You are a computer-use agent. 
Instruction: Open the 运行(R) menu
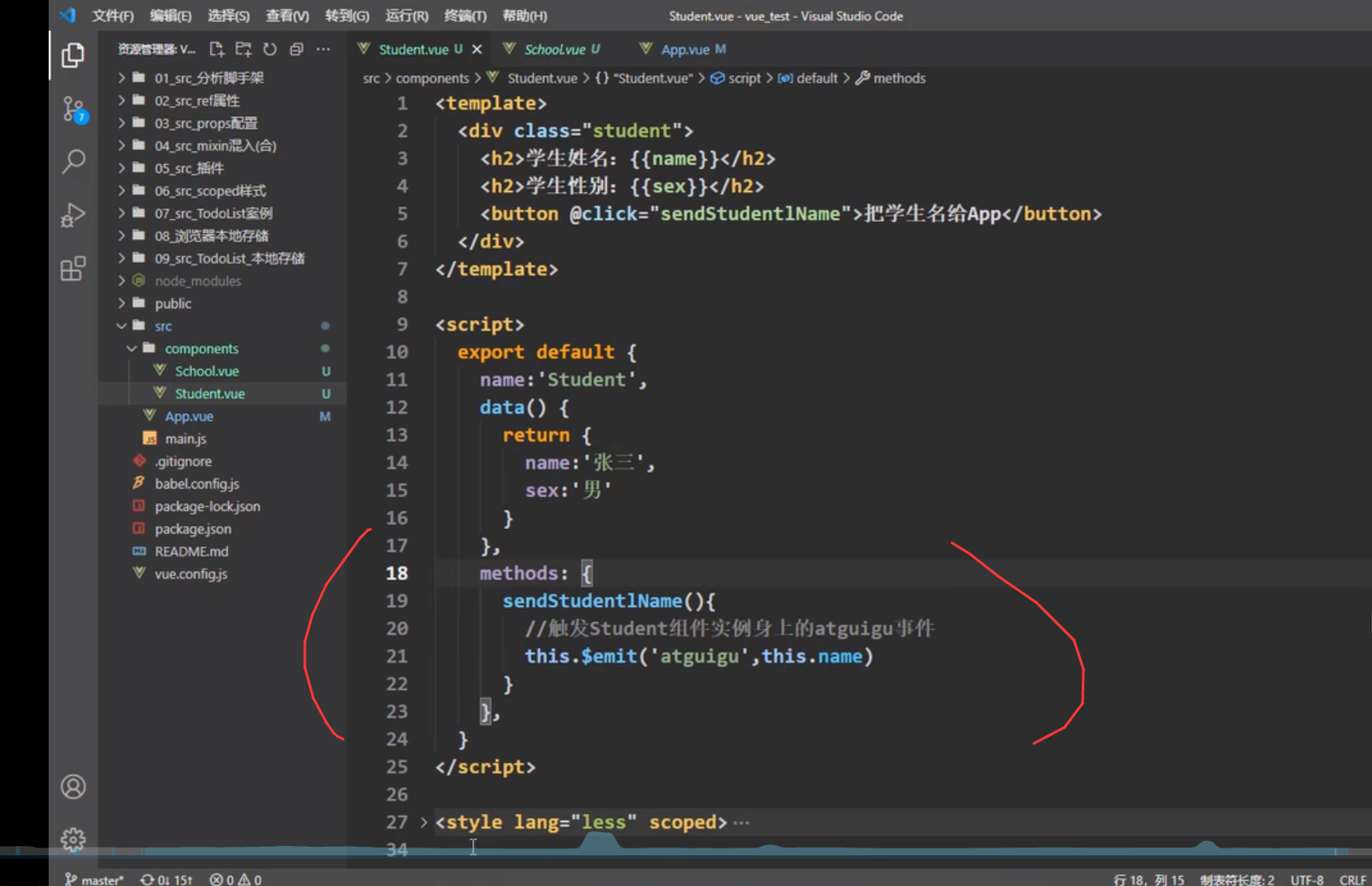coord(406,15)
